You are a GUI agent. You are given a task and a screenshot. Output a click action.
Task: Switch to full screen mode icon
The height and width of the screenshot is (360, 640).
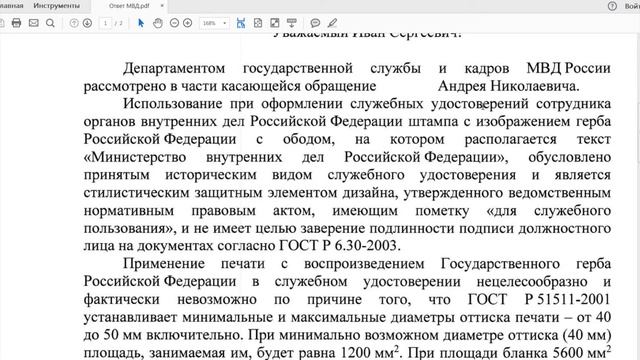tap(275, 23)
